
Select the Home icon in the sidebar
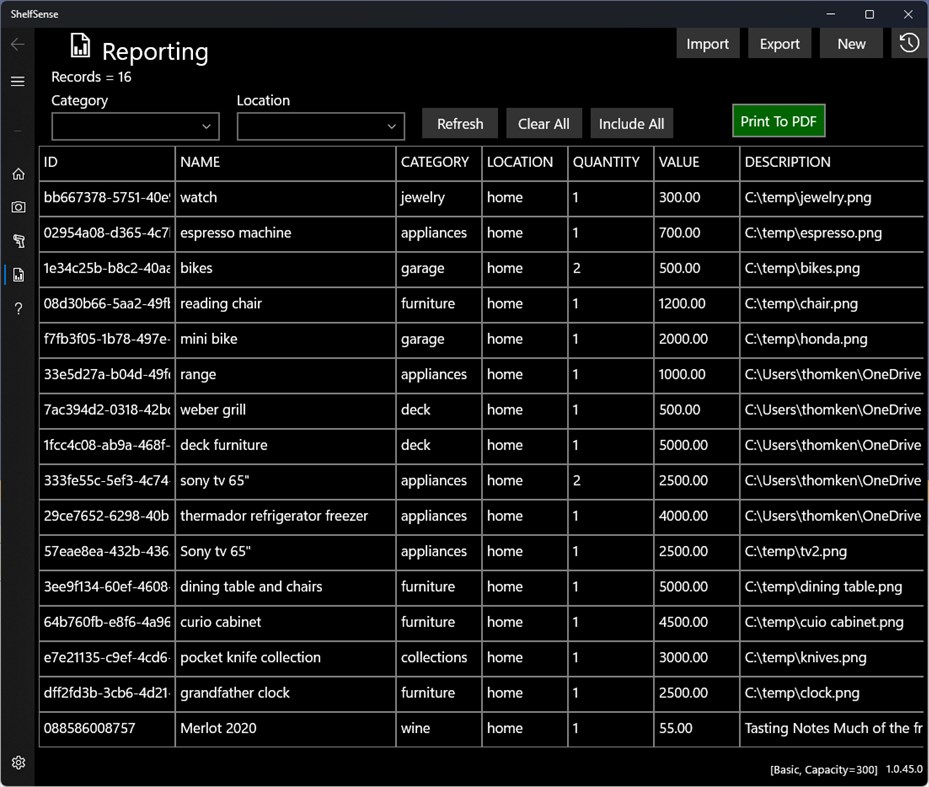[17, 174]
